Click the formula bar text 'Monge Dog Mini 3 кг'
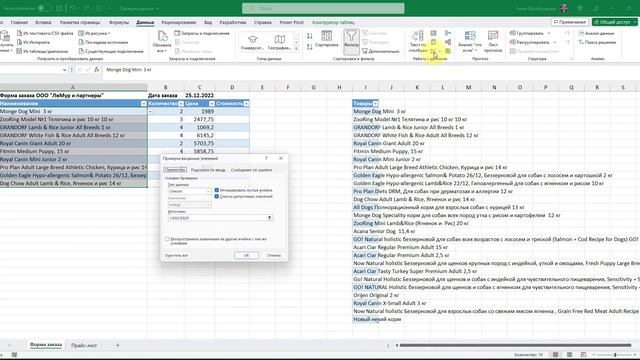The height and width of the screenshot is (360, 640). point(129,70)
